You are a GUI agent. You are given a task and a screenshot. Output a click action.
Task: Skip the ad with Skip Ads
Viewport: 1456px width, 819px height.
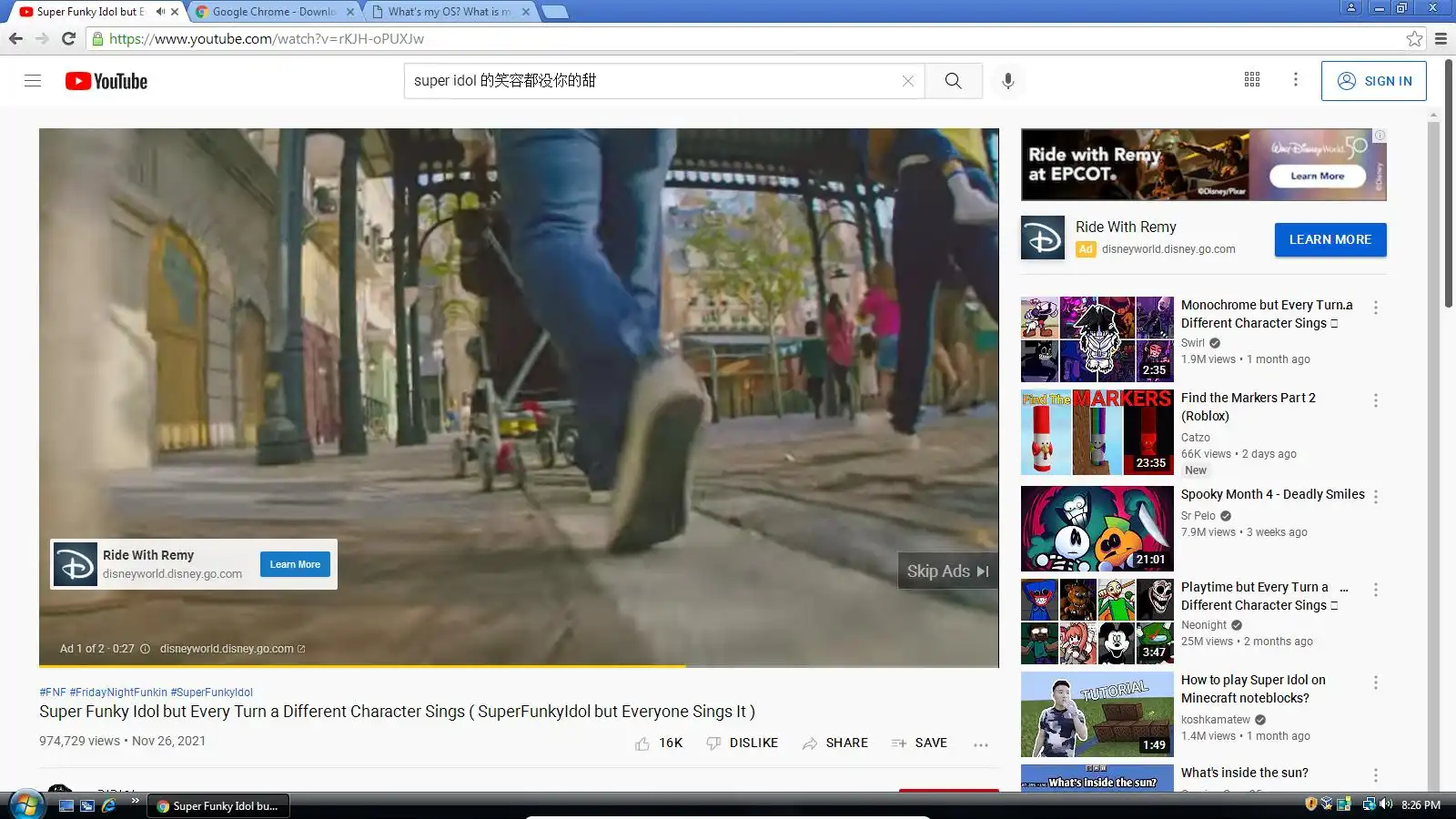[x=947, y=571]
